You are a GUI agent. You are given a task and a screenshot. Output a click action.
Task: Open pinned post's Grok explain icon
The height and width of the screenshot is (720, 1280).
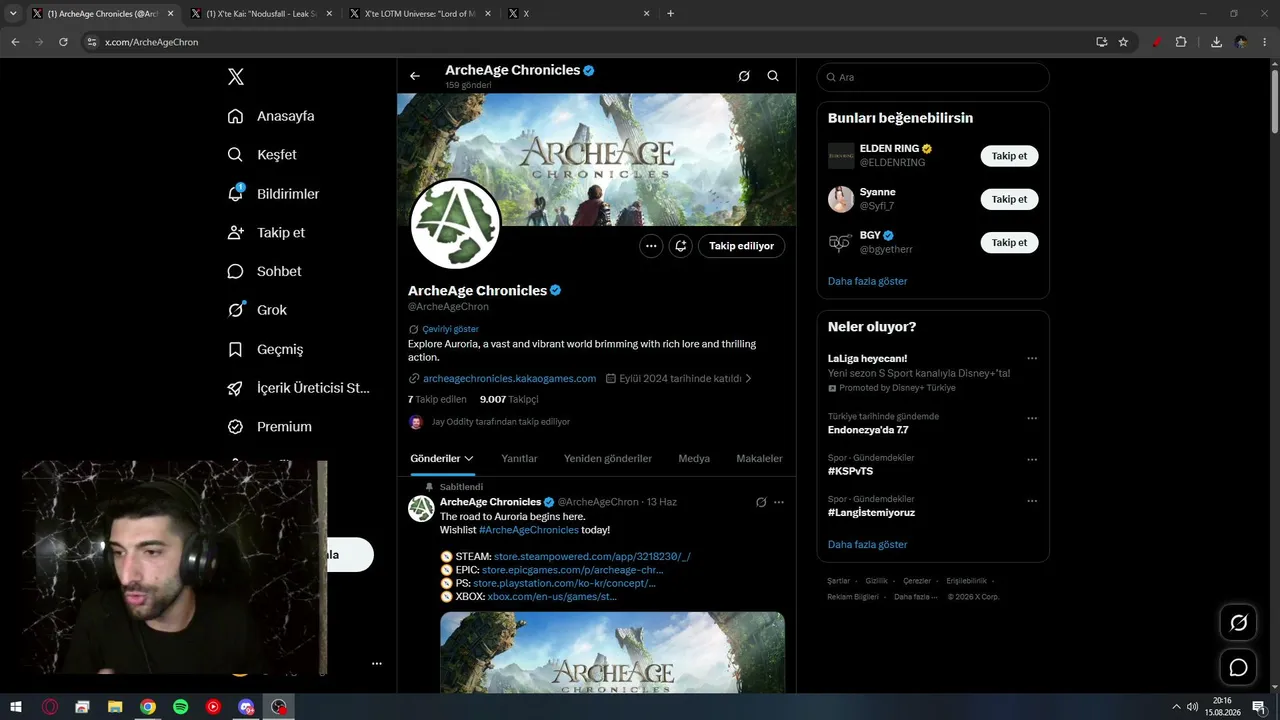pos(761,502)
